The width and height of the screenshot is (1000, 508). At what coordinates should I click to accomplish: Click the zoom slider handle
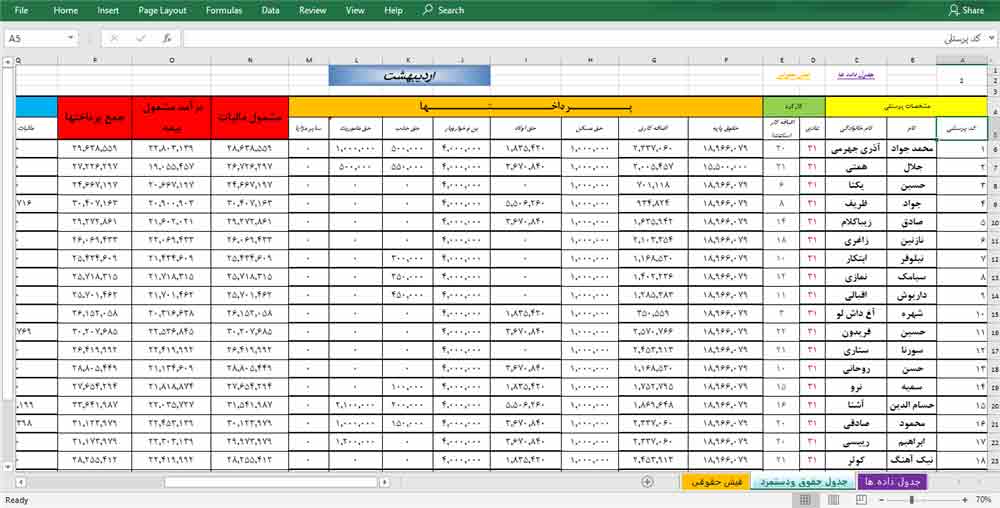[x=913, y=500]
